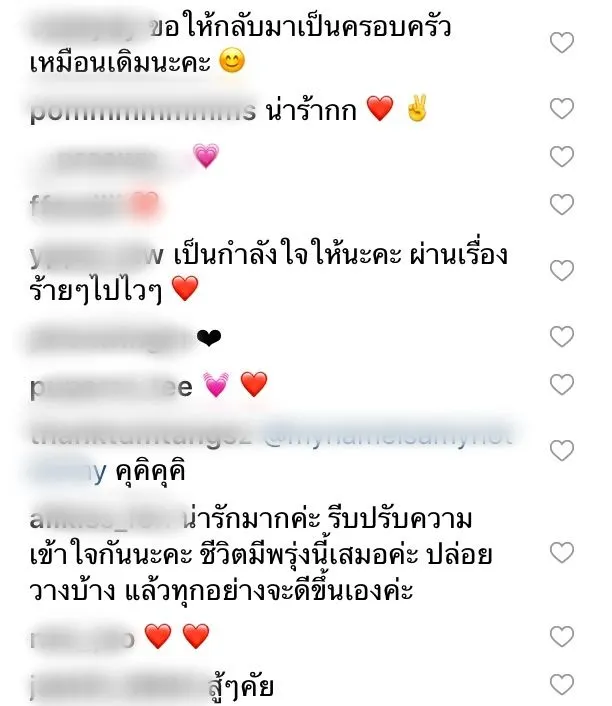Screen dimensions: 612x706
Task: Open profile of commenter ending in 'ee'
Action: pos(111,388)
